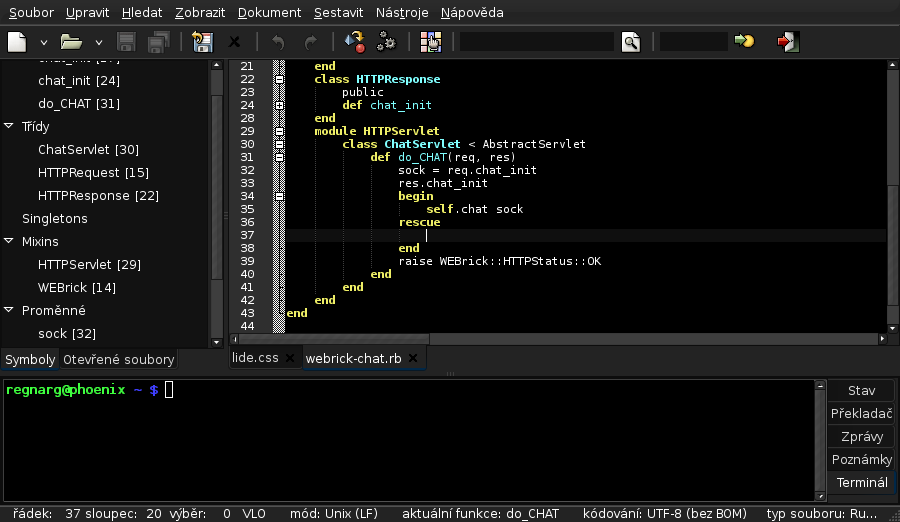
Task: Click the Build gears icon
Action: click(386, 42)
